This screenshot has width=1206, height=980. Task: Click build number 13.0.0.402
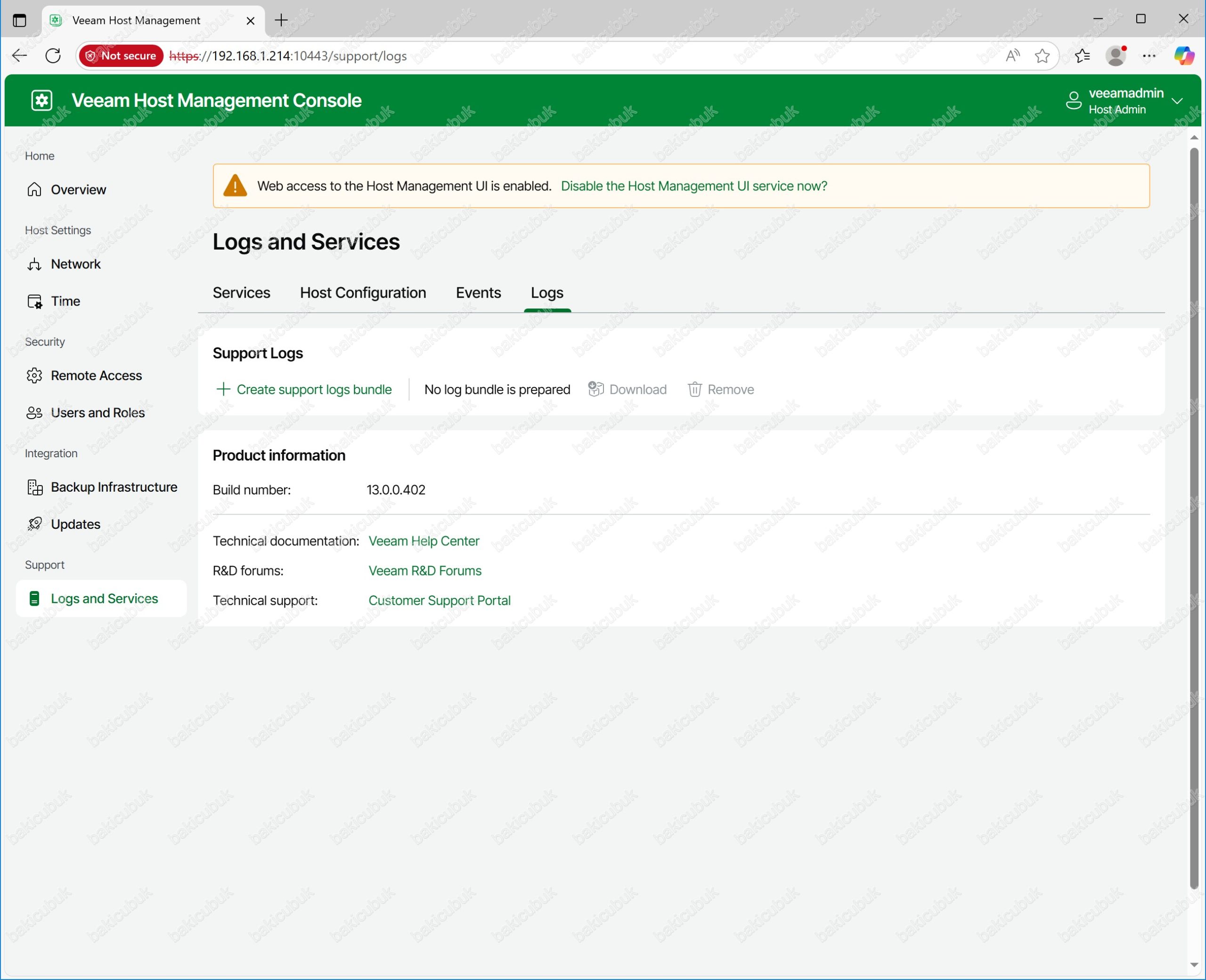click(x=396, y=489)
